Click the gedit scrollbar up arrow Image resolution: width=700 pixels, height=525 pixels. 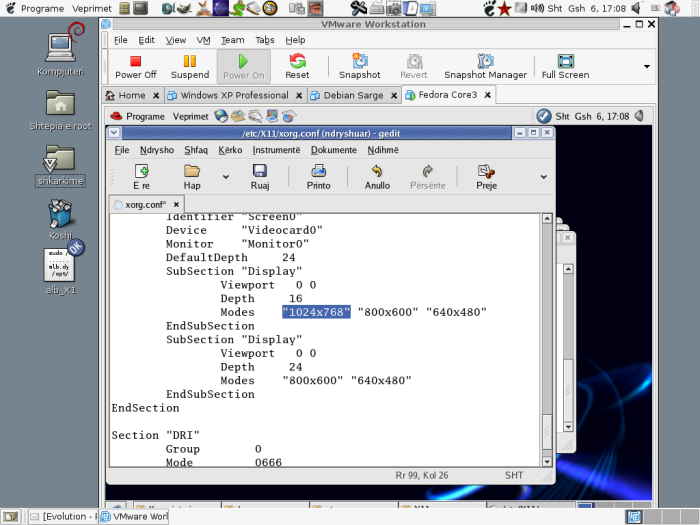click(547, 218)
